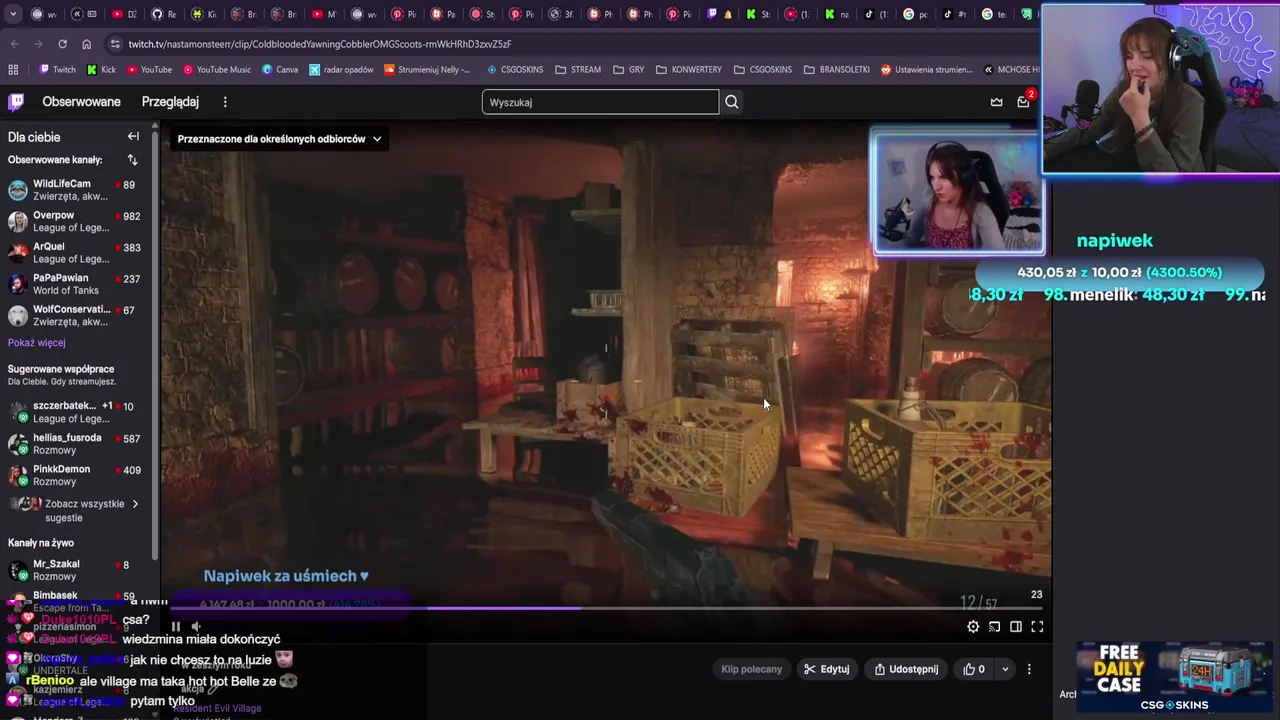Image resolution: width=1280 pixels, height=720 pixels.
Task: Open the STREAM bookmarks folder
Action: tap(578, 70)
